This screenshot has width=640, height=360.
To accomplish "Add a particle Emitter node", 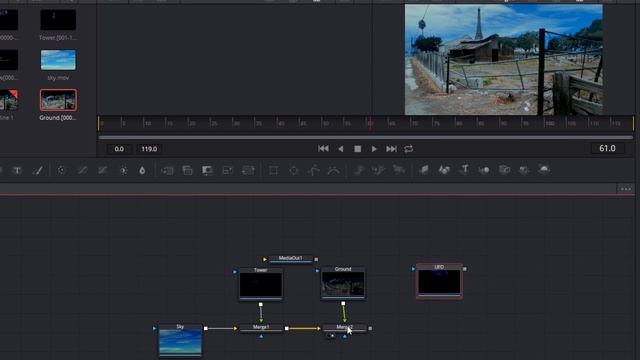I will (359, 170).
